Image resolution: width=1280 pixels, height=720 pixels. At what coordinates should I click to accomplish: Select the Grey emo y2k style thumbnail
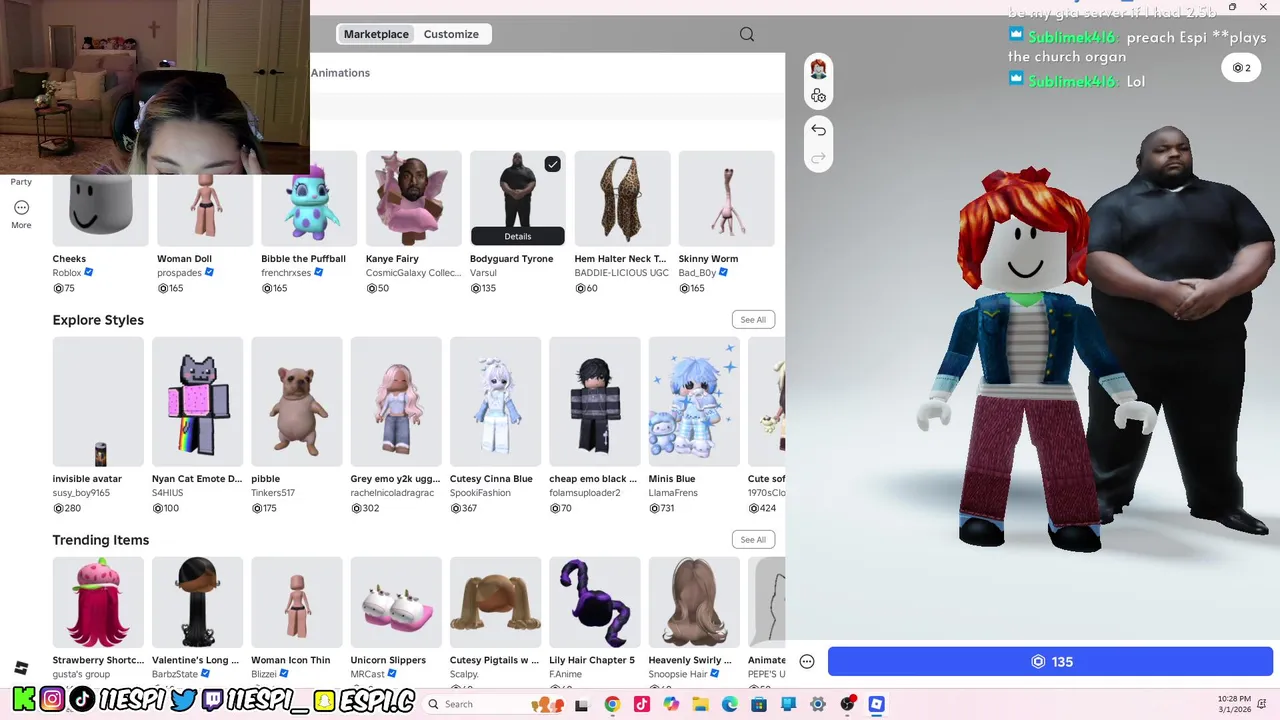(x=396, y=402)
